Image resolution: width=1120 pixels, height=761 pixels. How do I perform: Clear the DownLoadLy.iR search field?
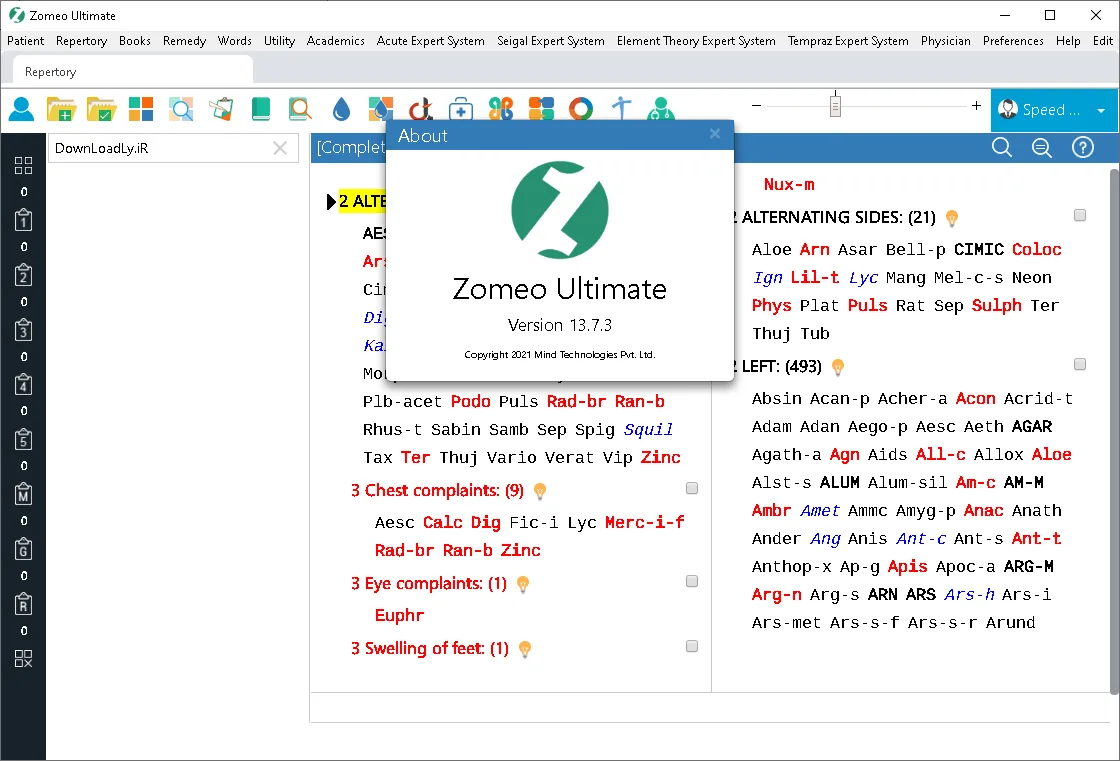tap(280, 148)
